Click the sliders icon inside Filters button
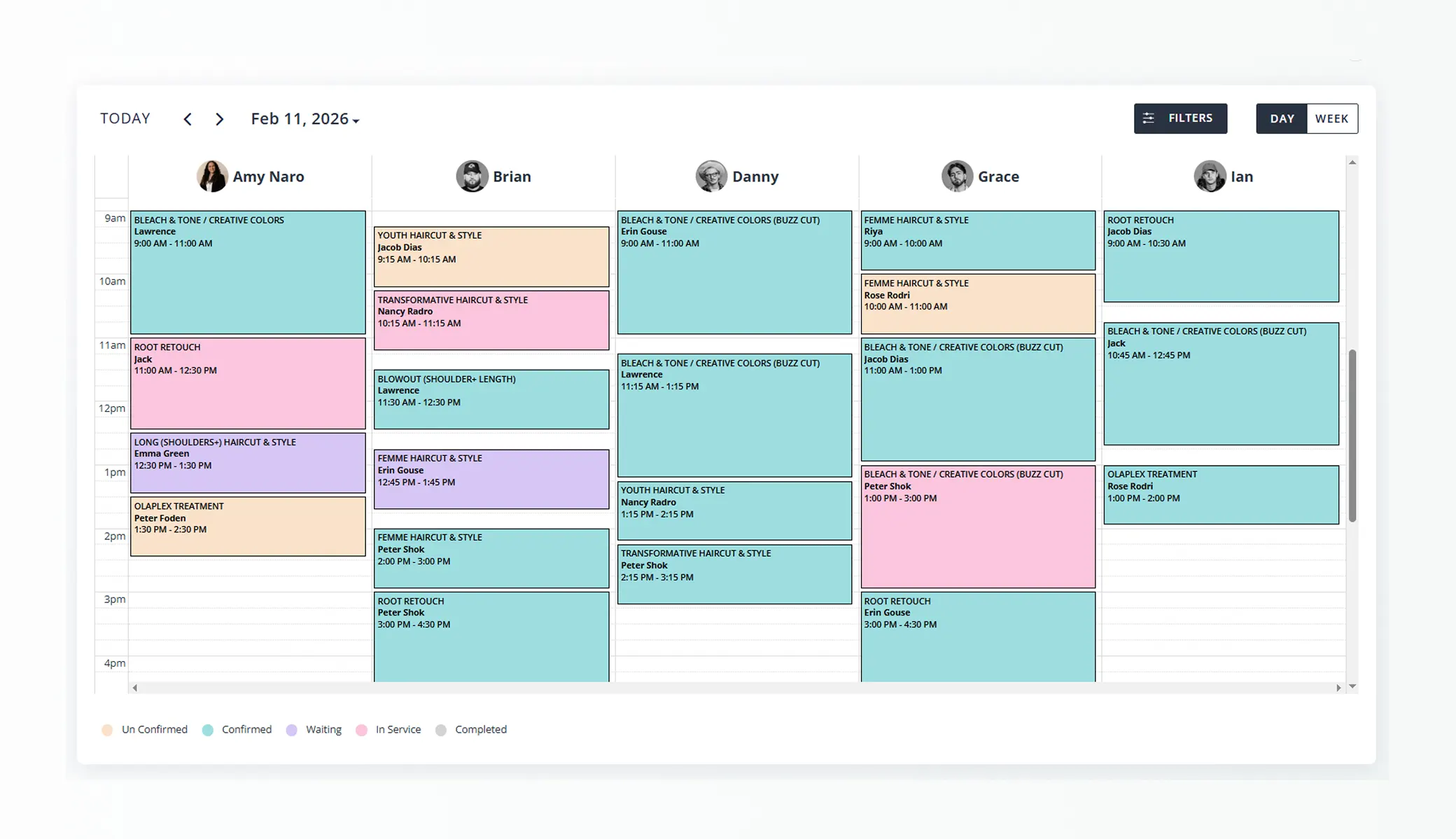 point(1149,118)
